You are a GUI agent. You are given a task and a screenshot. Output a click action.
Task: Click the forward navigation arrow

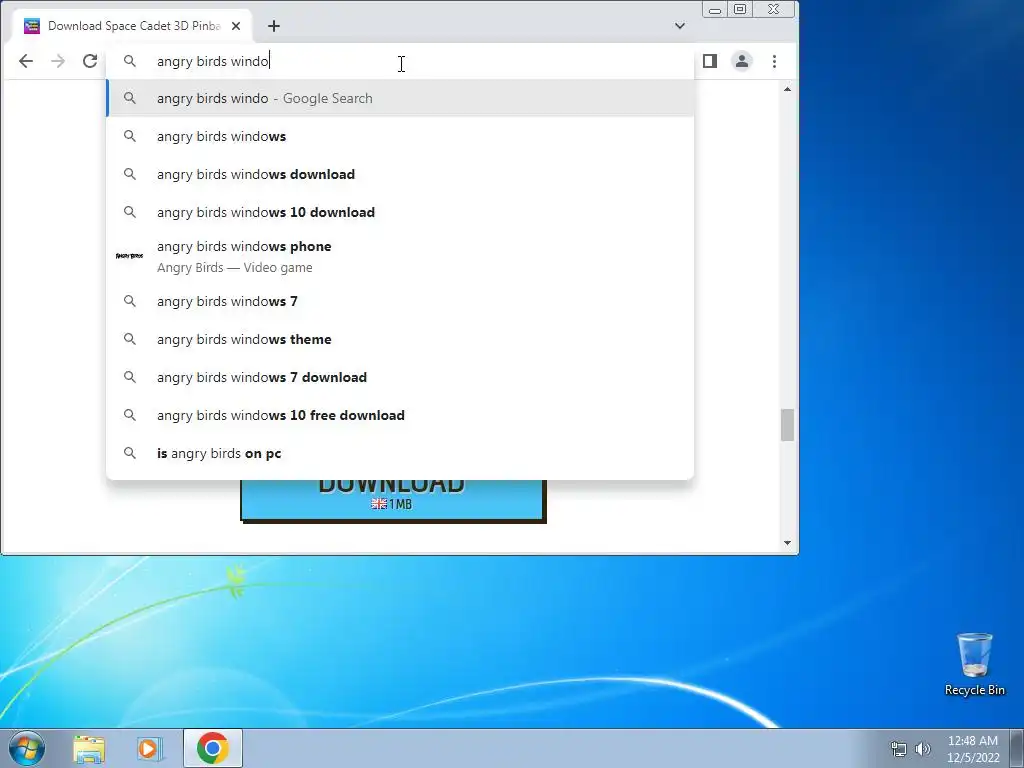click(58, 61)
